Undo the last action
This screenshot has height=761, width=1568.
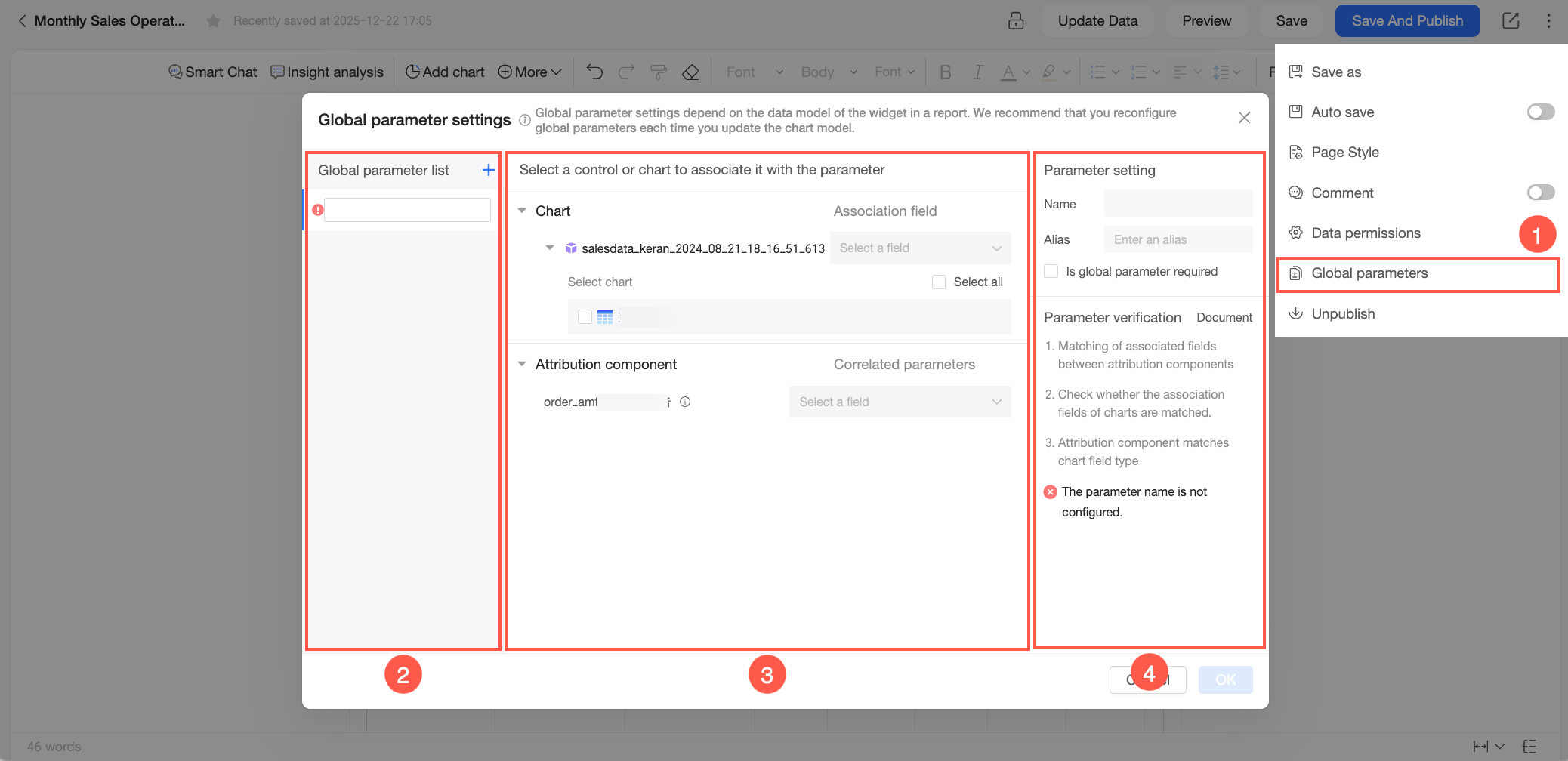point(594,72)
